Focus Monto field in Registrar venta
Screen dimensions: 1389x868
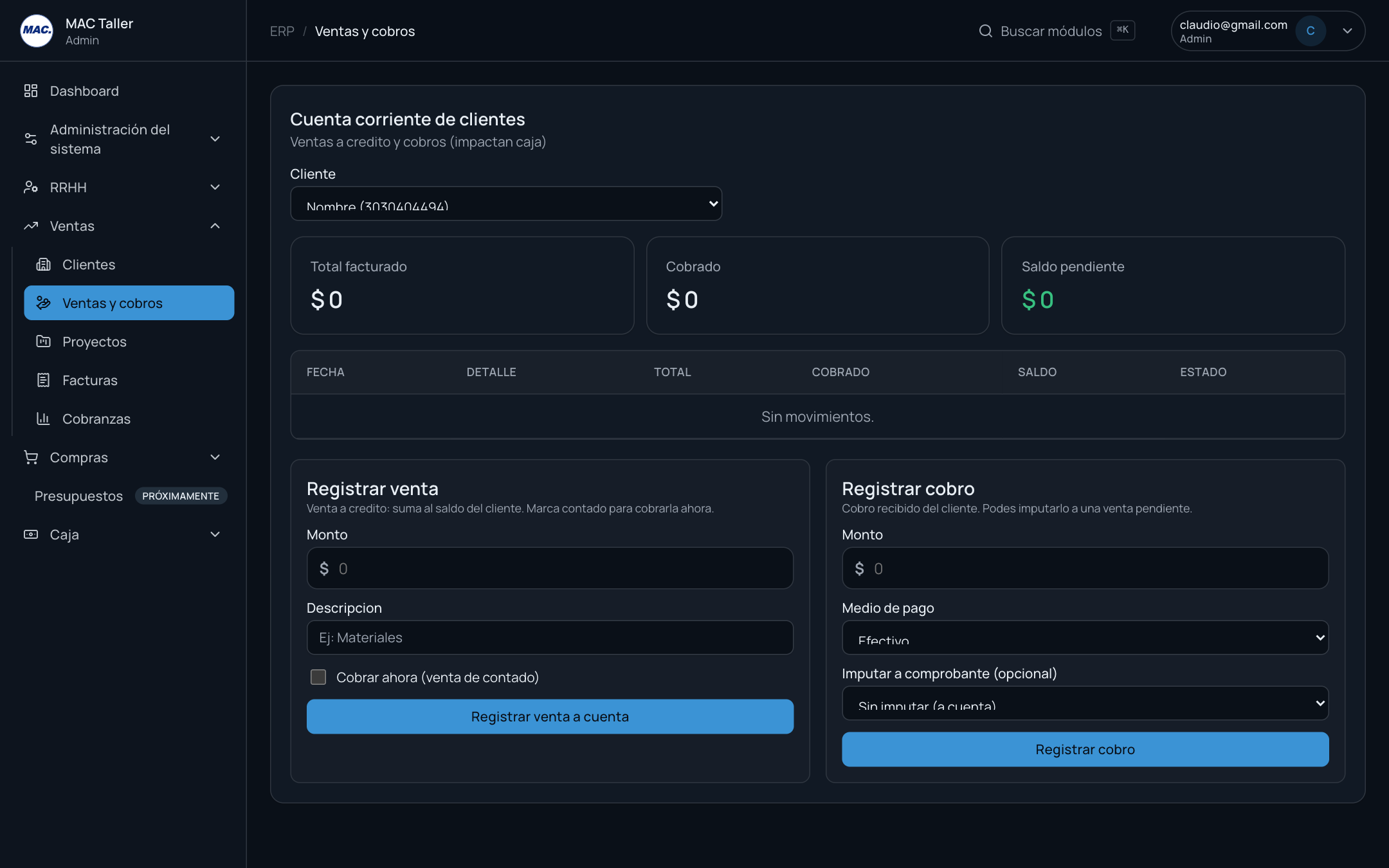click(x=550, y=568)
